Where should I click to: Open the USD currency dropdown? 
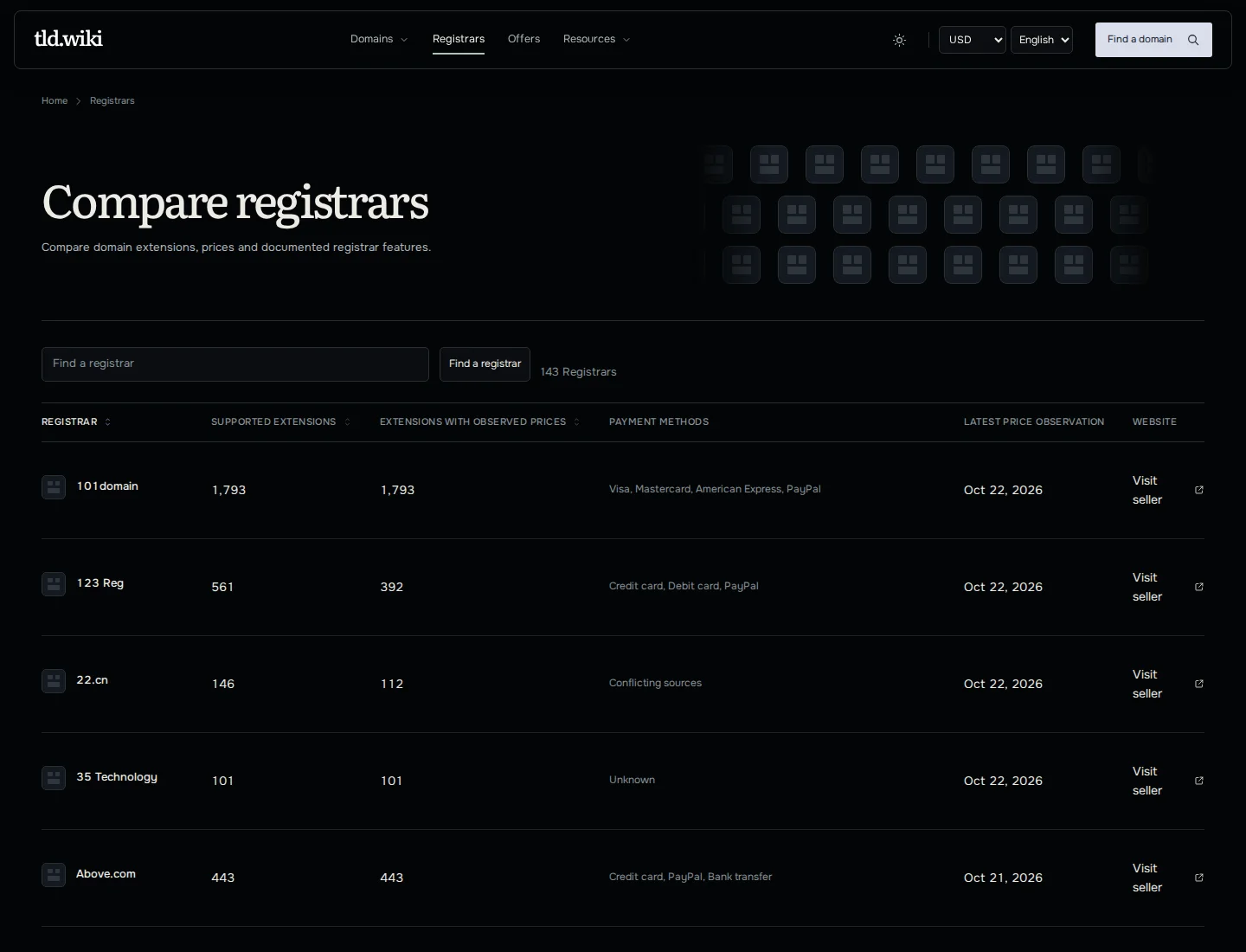pyautogui.click(x=973, y=40)
